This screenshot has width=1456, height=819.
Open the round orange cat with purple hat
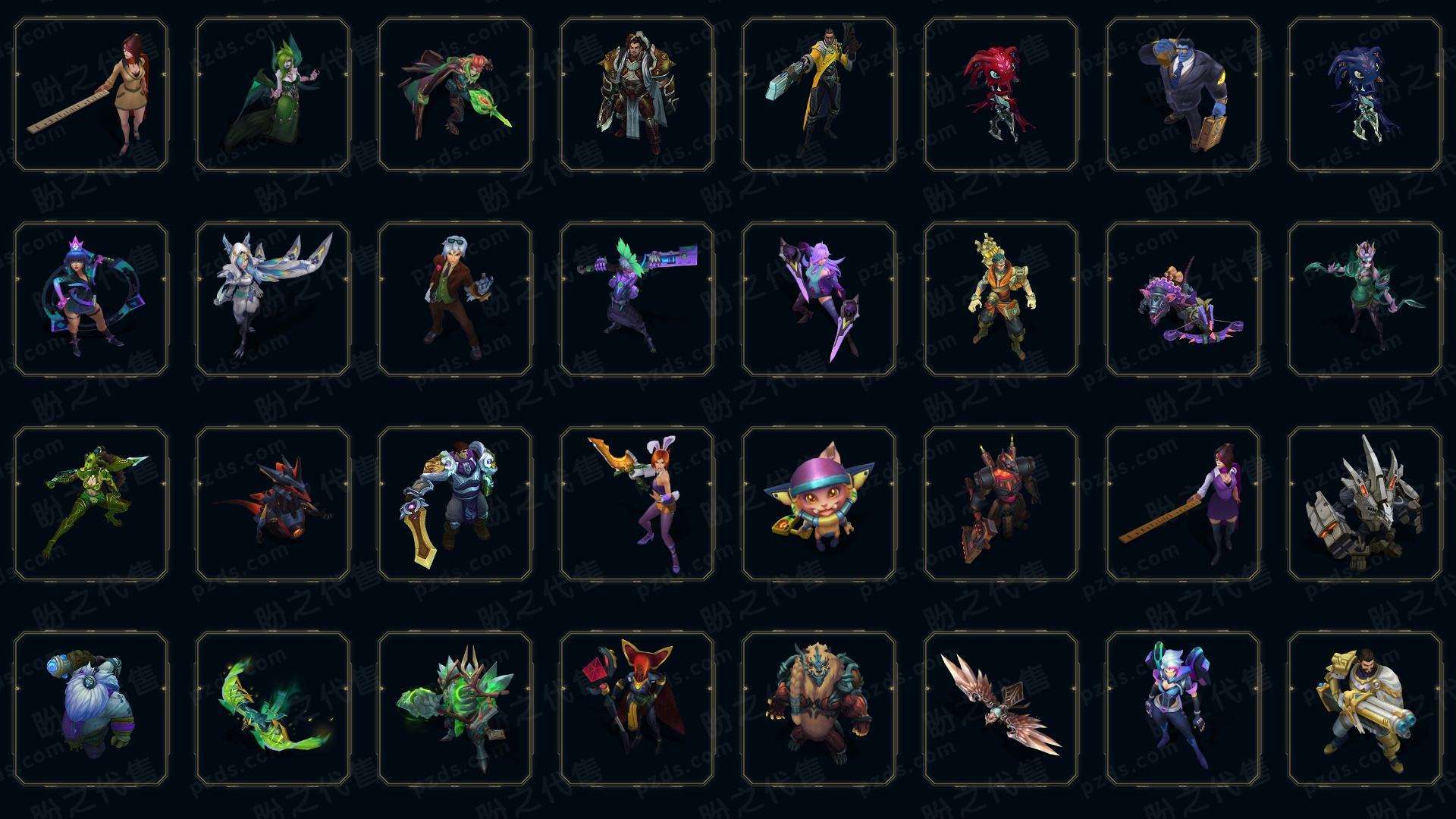pos(819,504)
